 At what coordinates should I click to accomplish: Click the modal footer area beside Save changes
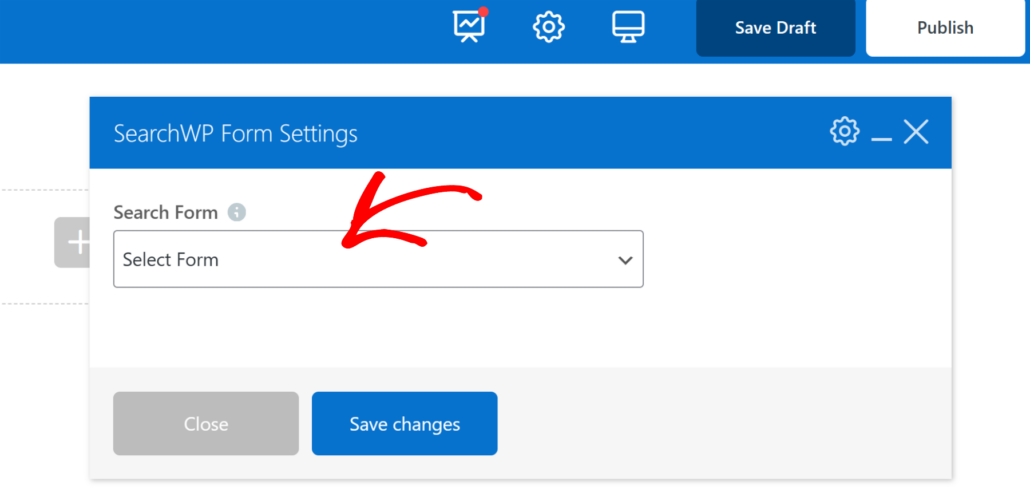pos(720,424)
